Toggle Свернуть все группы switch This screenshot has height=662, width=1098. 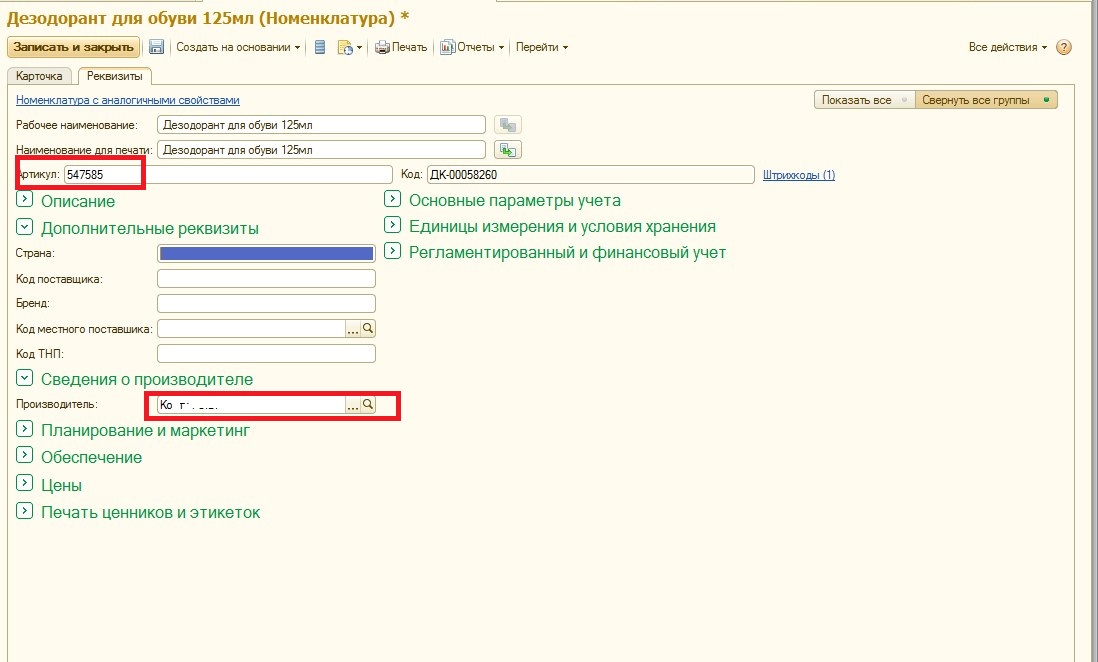pos(986,100)
